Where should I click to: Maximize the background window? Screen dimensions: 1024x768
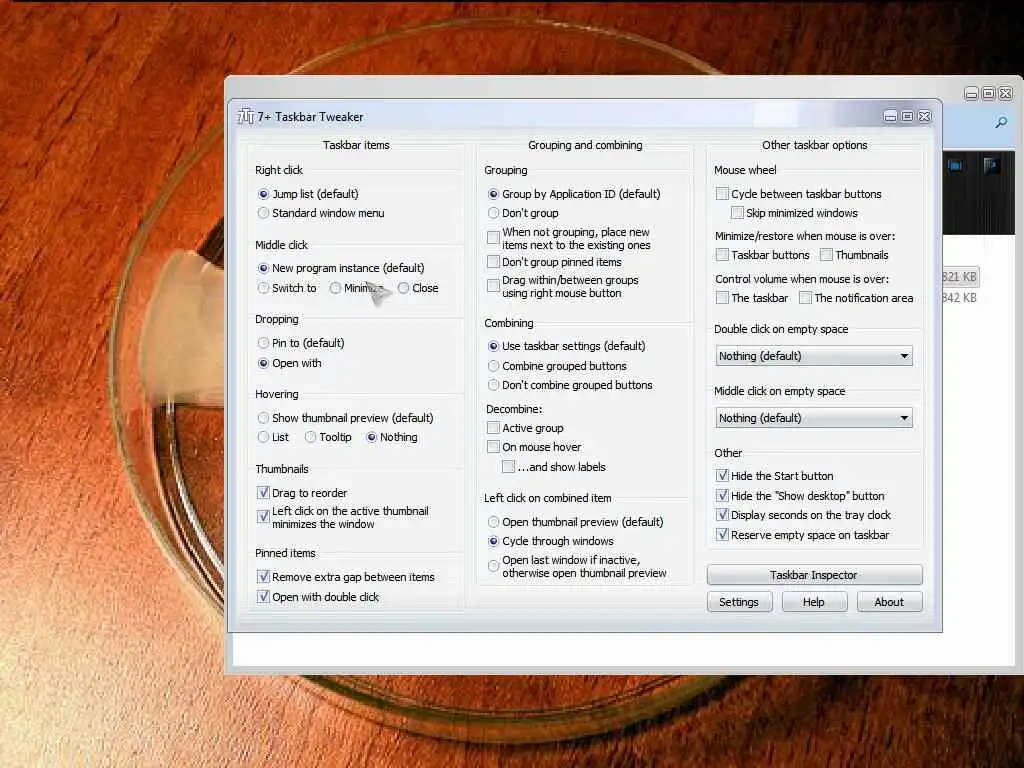pos(989,94)
